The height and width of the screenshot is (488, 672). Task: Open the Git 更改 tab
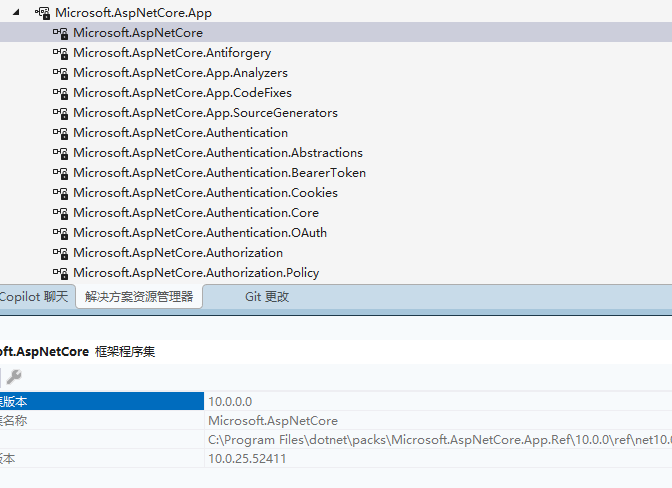click(267, 296)
